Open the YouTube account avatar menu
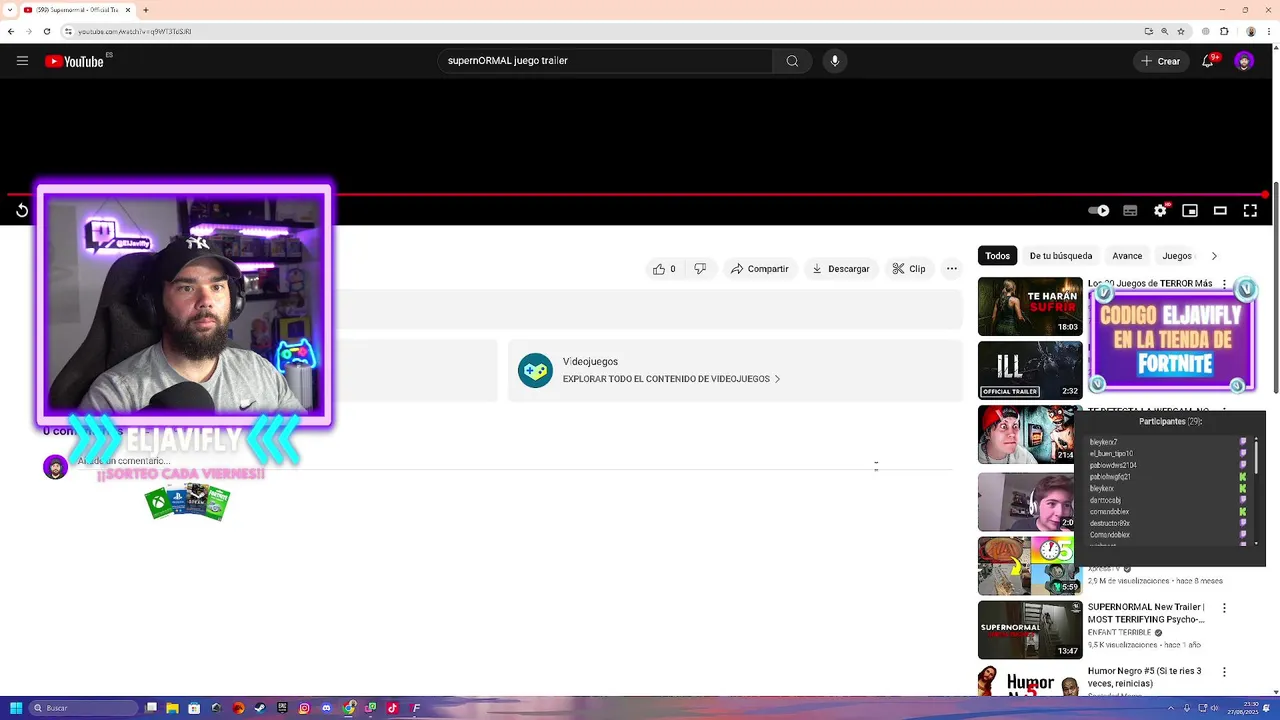Screen dimensions: 1280x720 (1244, 61)
